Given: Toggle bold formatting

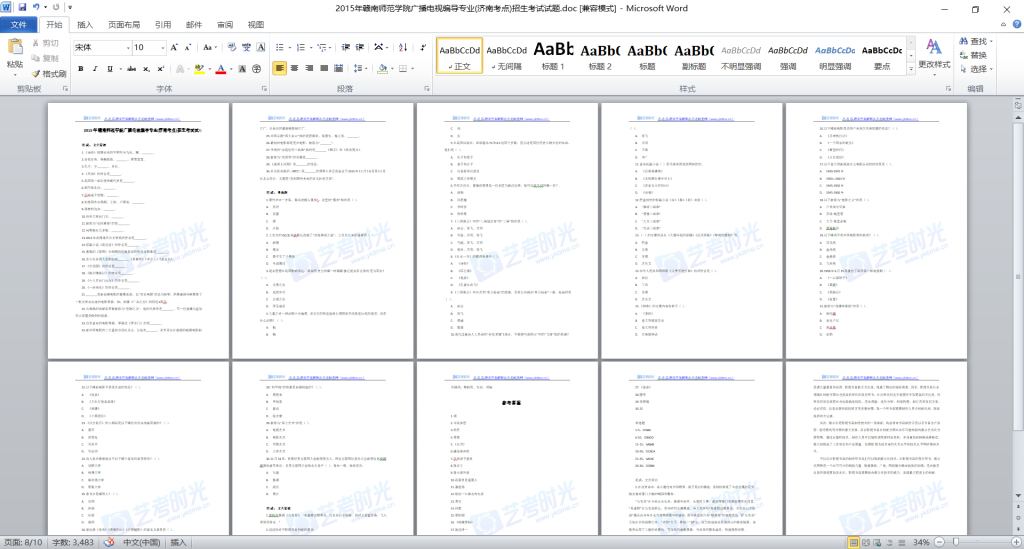Looking at the screenshot, I should click(x=81, y=69).
